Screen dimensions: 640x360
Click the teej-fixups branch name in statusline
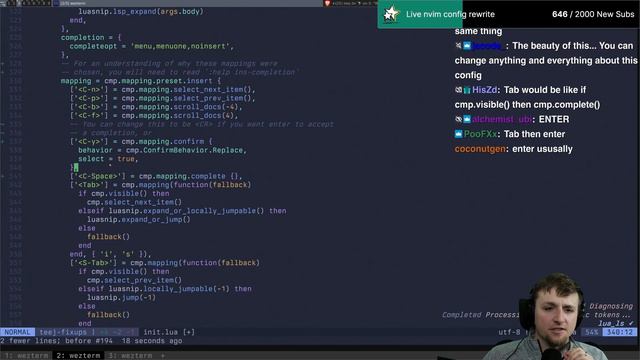click(x=63, y=332)
